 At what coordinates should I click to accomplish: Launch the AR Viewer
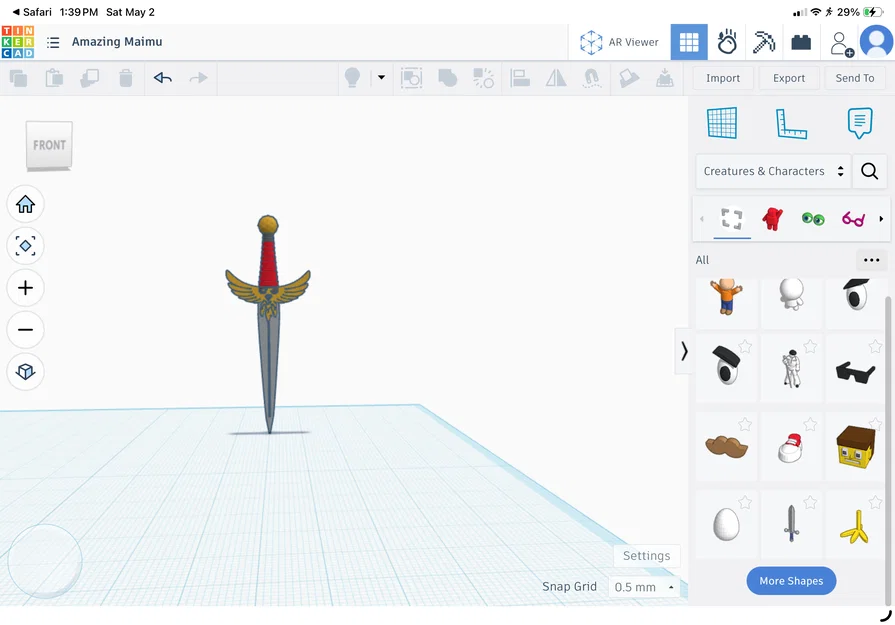[x=619, y=42]
